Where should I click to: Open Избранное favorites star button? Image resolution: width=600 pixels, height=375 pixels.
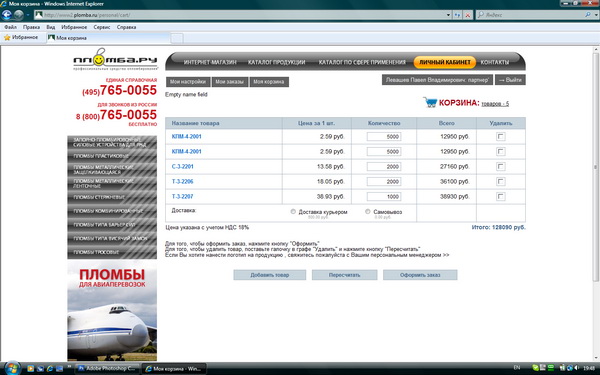(21, 38)
